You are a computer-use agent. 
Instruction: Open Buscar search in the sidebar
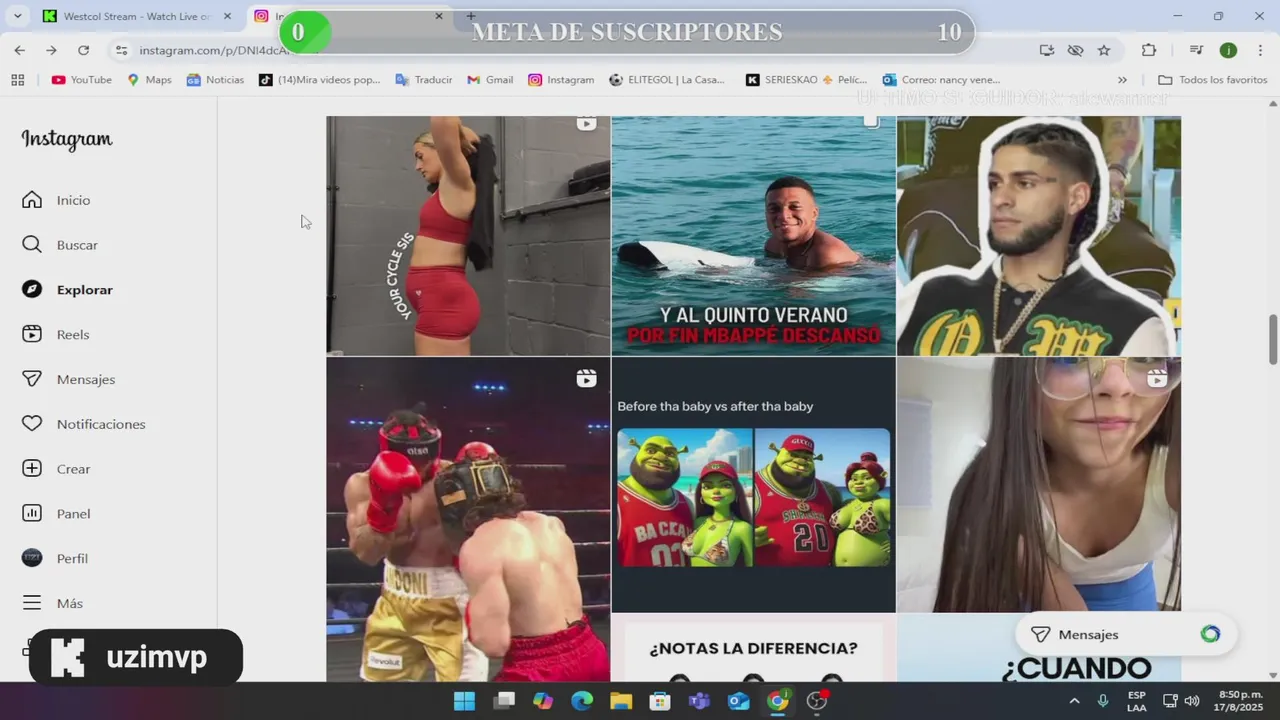(60, 245)
